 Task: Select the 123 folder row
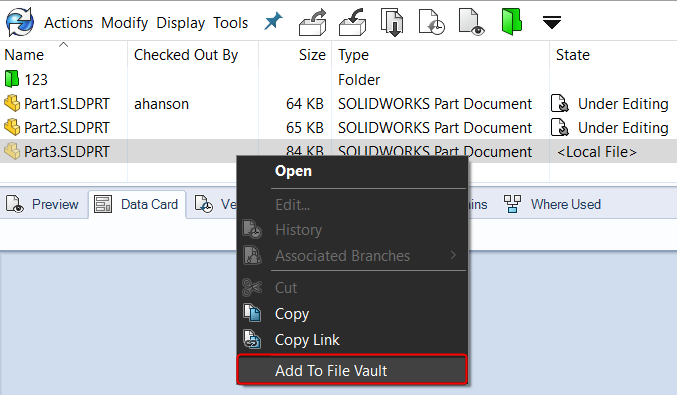(x=338, y=79)
